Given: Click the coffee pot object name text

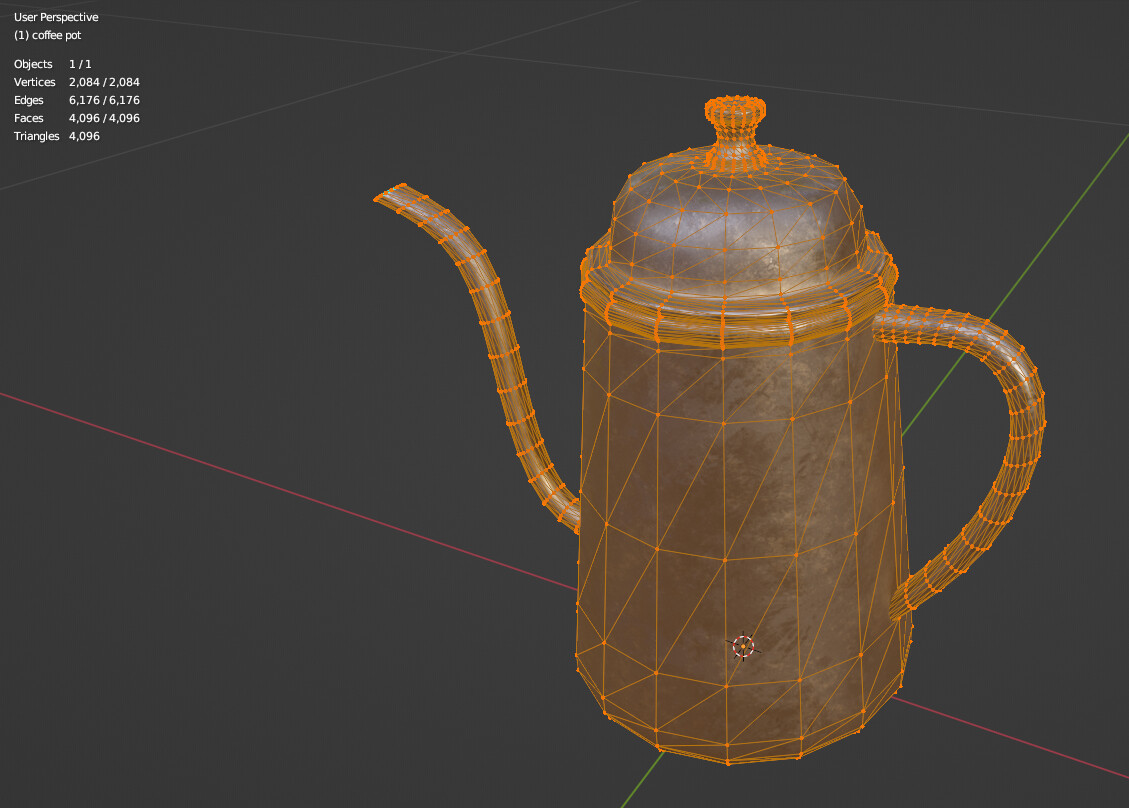Looking at the screenshot, I should [x=47, y=35].
